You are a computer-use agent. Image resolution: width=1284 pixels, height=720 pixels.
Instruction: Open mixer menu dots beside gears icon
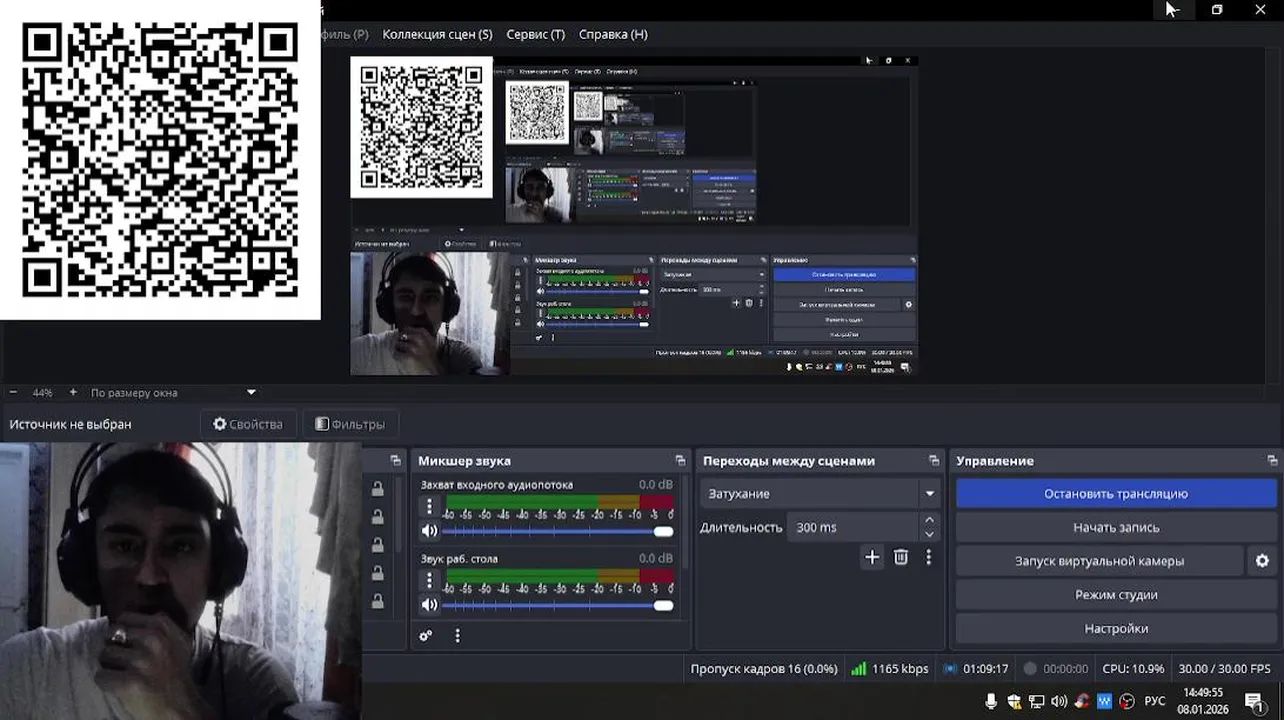tap(457, 635)
